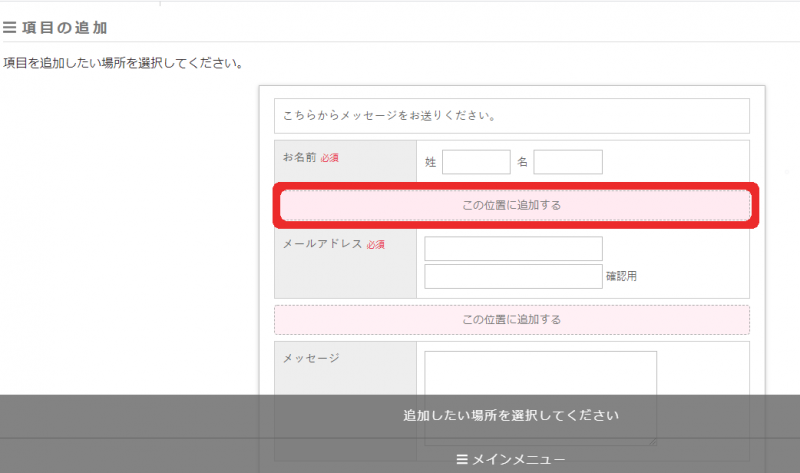800x473 pixels.
Task: Click the hamburger icon next to メインメニュー
Action: click(462, 460)
